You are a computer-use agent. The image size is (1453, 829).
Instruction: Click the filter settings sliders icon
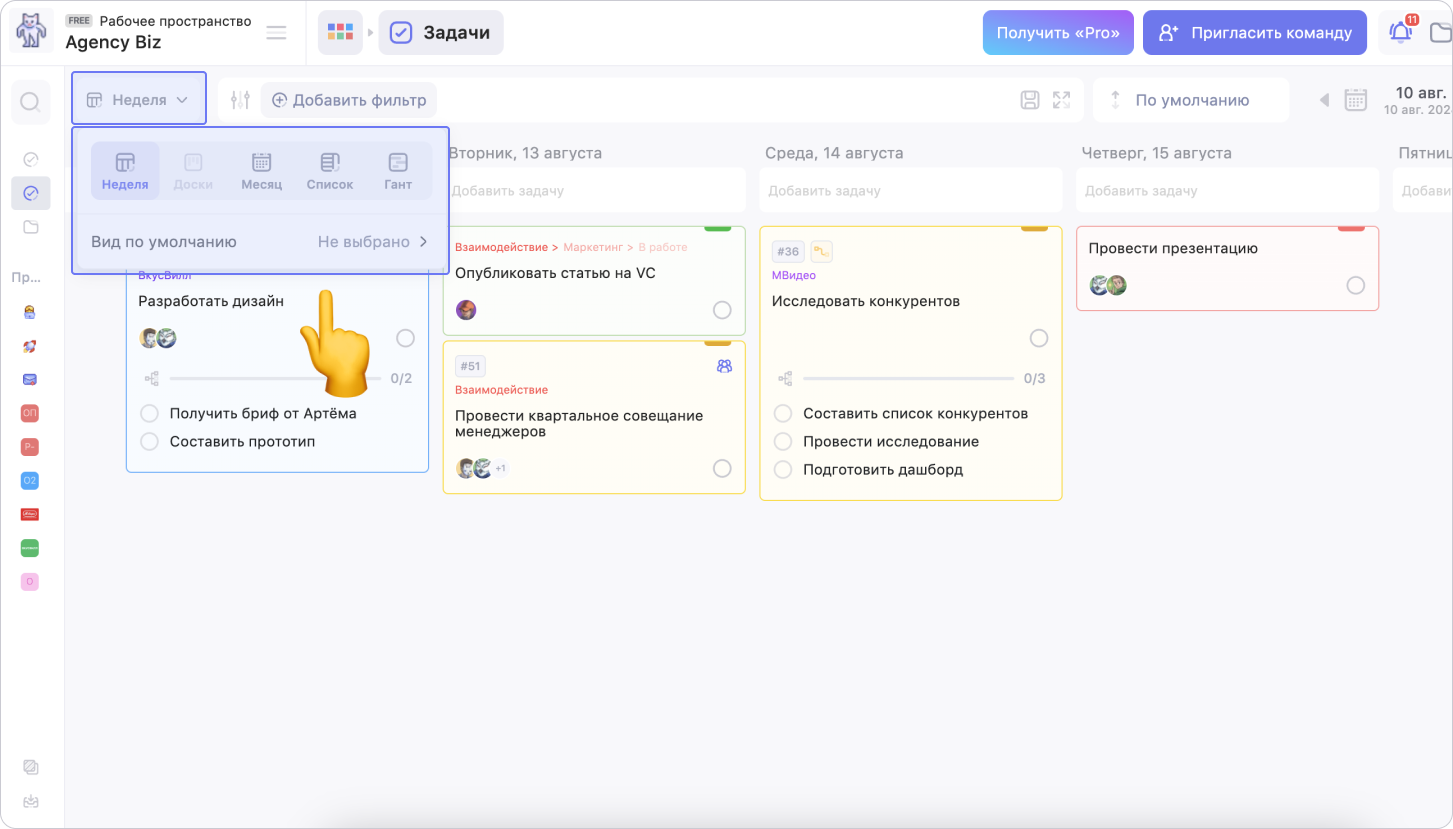pyautogui.click(x=240, y=100)
